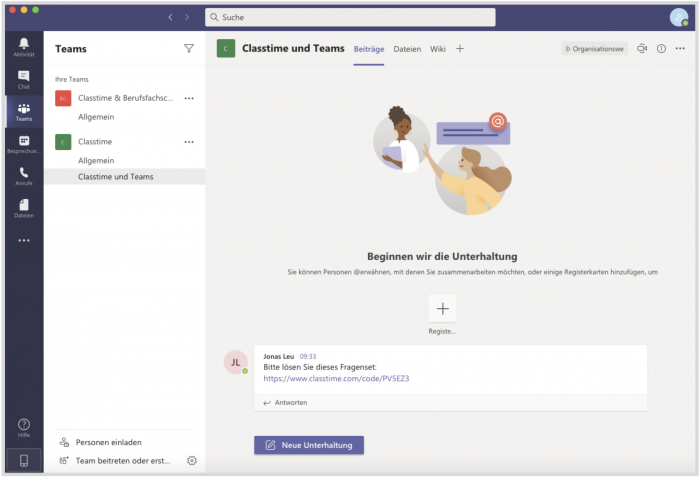Open options for Classtime & Berufsfachsc... team
Image resolution: width=700 pixels, height=478 pixels.
pos(189,98)
